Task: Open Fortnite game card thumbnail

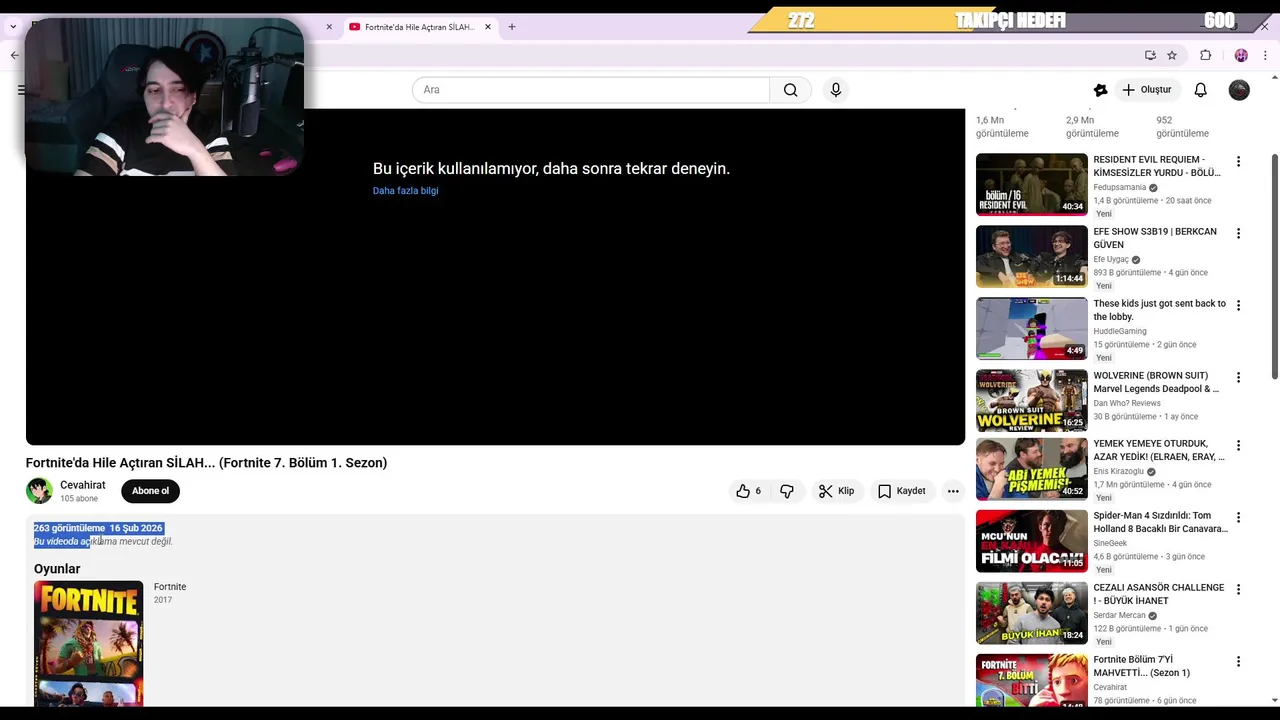Action: 88,643
